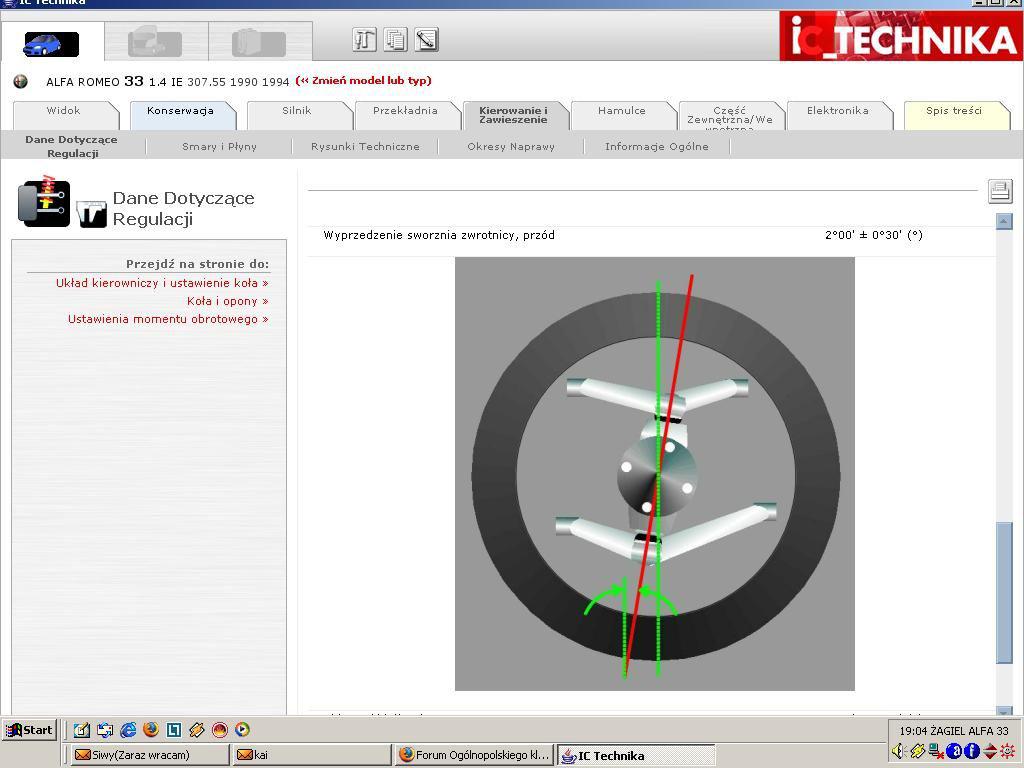Click the vertical scrollbar thumb
Image resolution: width=1024 pixels, height=768 pixels.
1004,592
